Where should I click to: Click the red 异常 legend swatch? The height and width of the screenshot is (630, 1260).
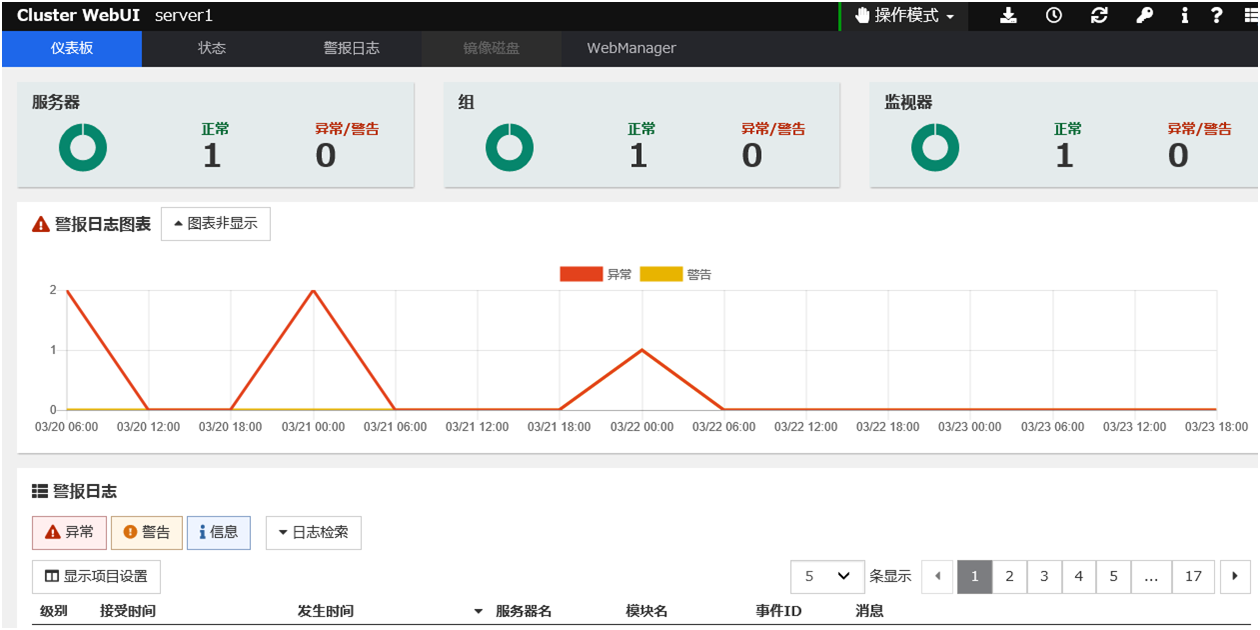pyautogui.click(x=581, y=274)
